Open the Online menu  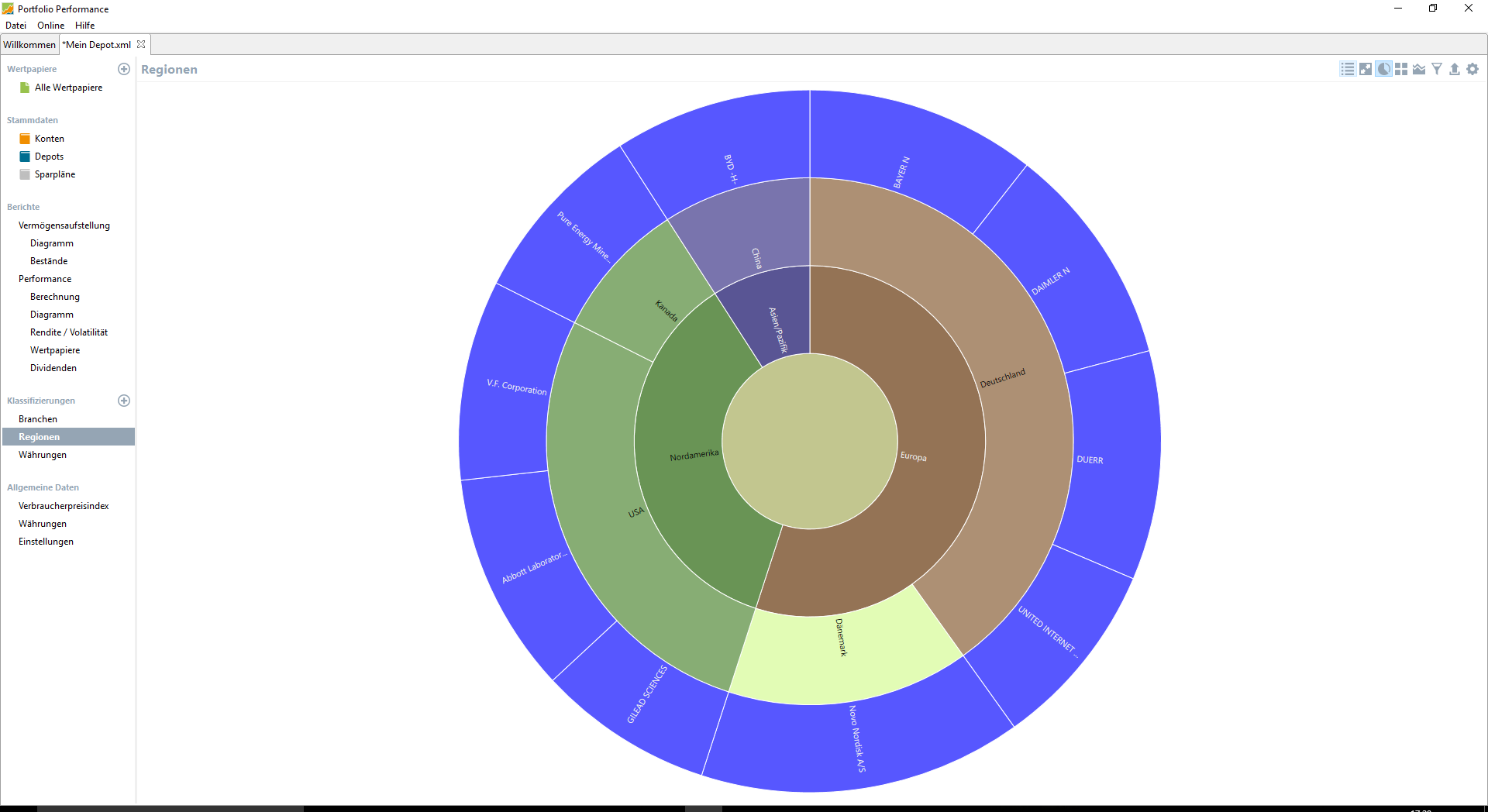click(51, 26)
